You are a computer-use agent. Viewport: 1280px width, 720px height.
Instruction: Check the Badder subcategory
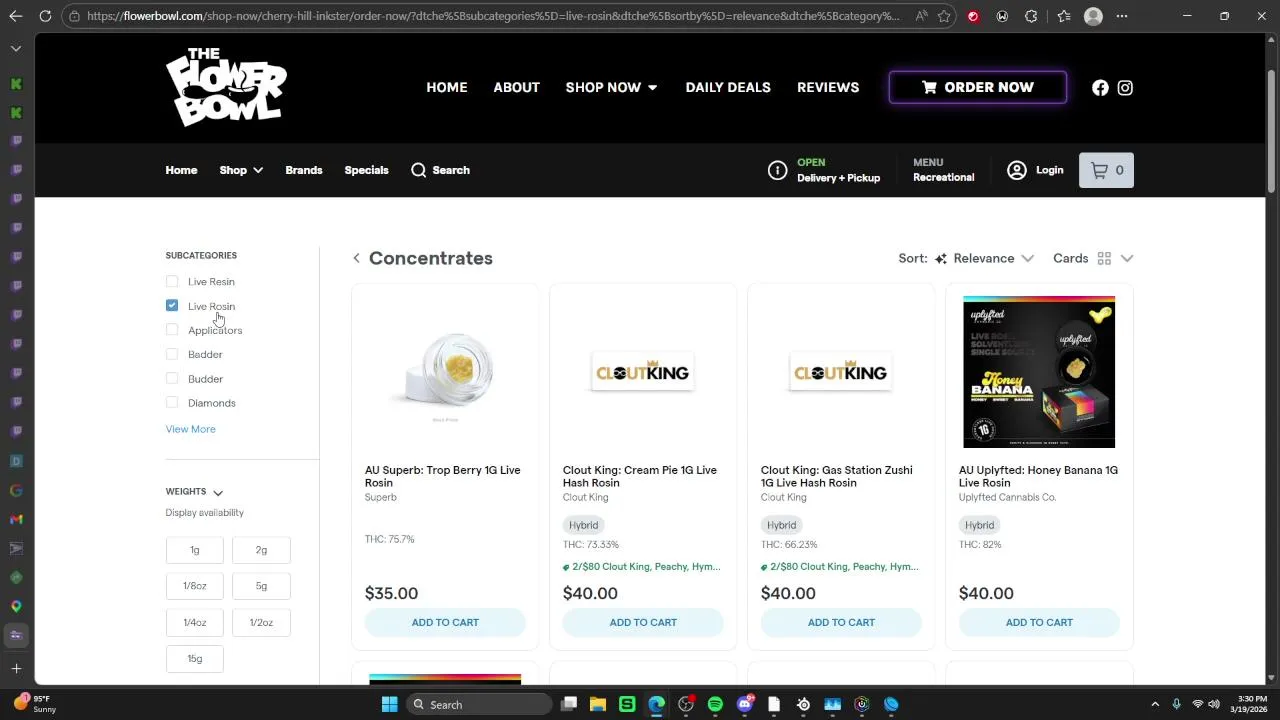click(172, 354)
